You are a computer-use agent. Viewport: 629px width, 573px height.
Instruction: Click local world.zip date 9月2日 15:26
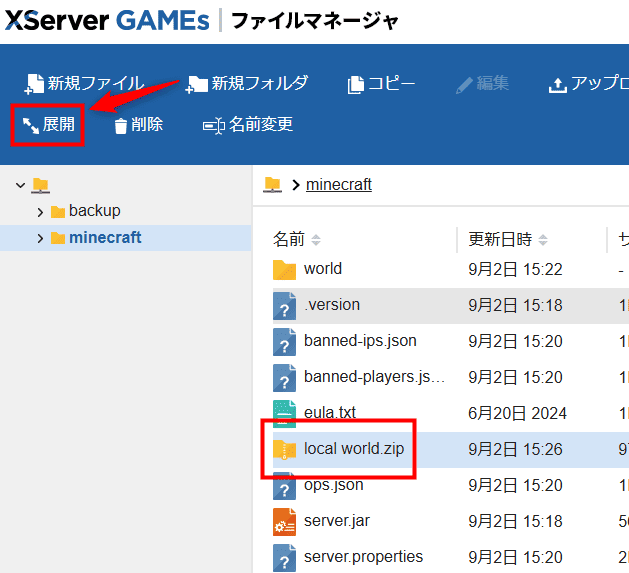coord(515,449)
